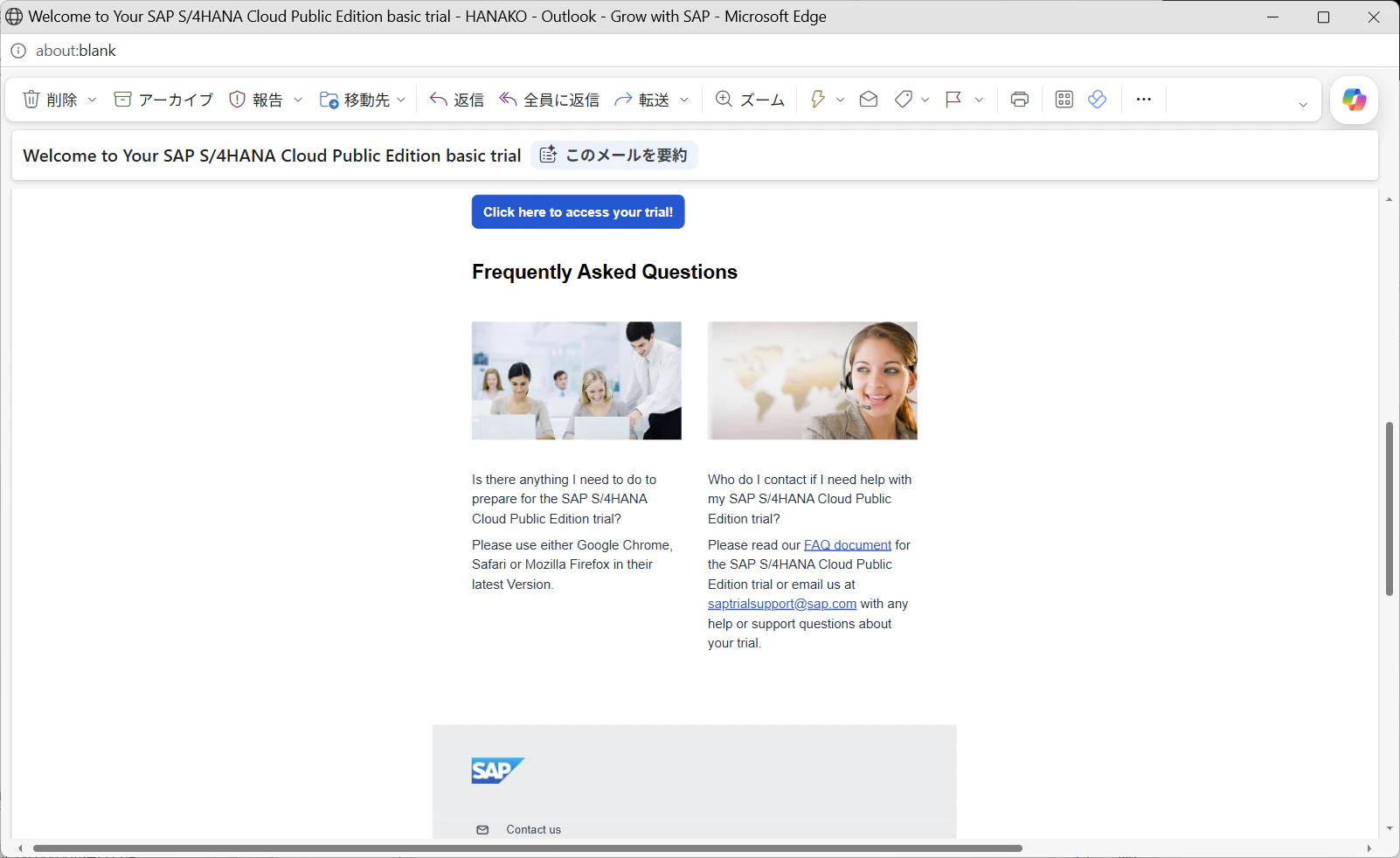Open the FAQ document link
Image resolution: width=1400 pixels, height=858 pixels.
848,545
